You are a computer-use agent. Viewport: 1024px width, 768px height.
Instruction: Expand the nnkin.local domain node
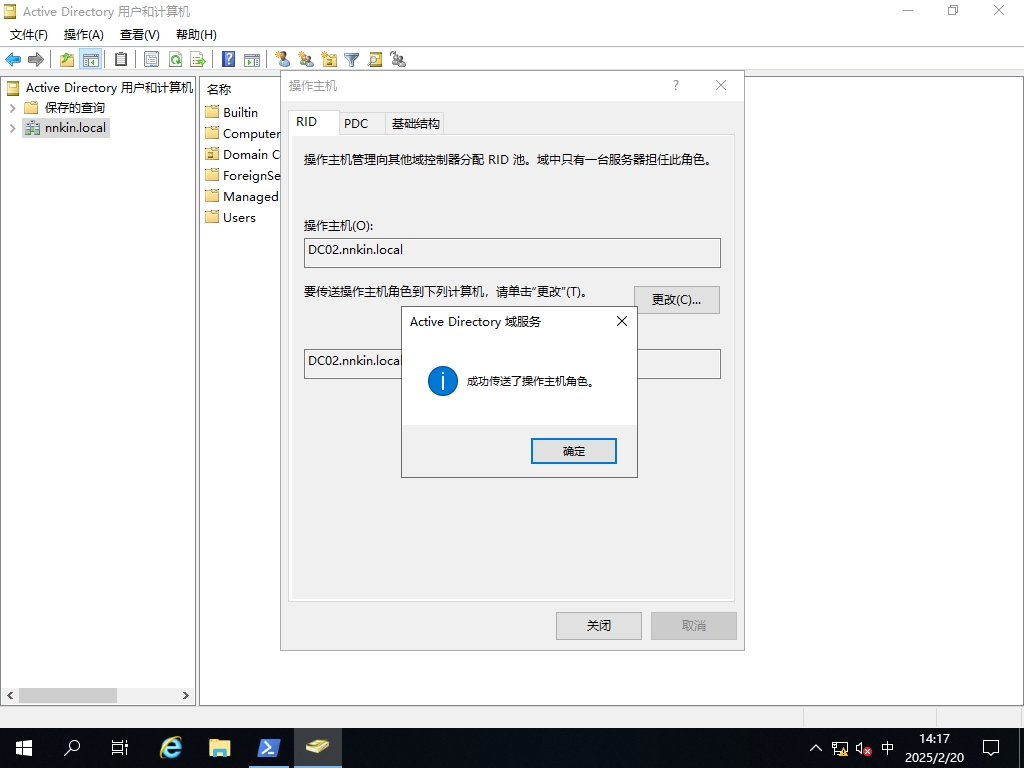pyautogui.click(x=12, y=128)
